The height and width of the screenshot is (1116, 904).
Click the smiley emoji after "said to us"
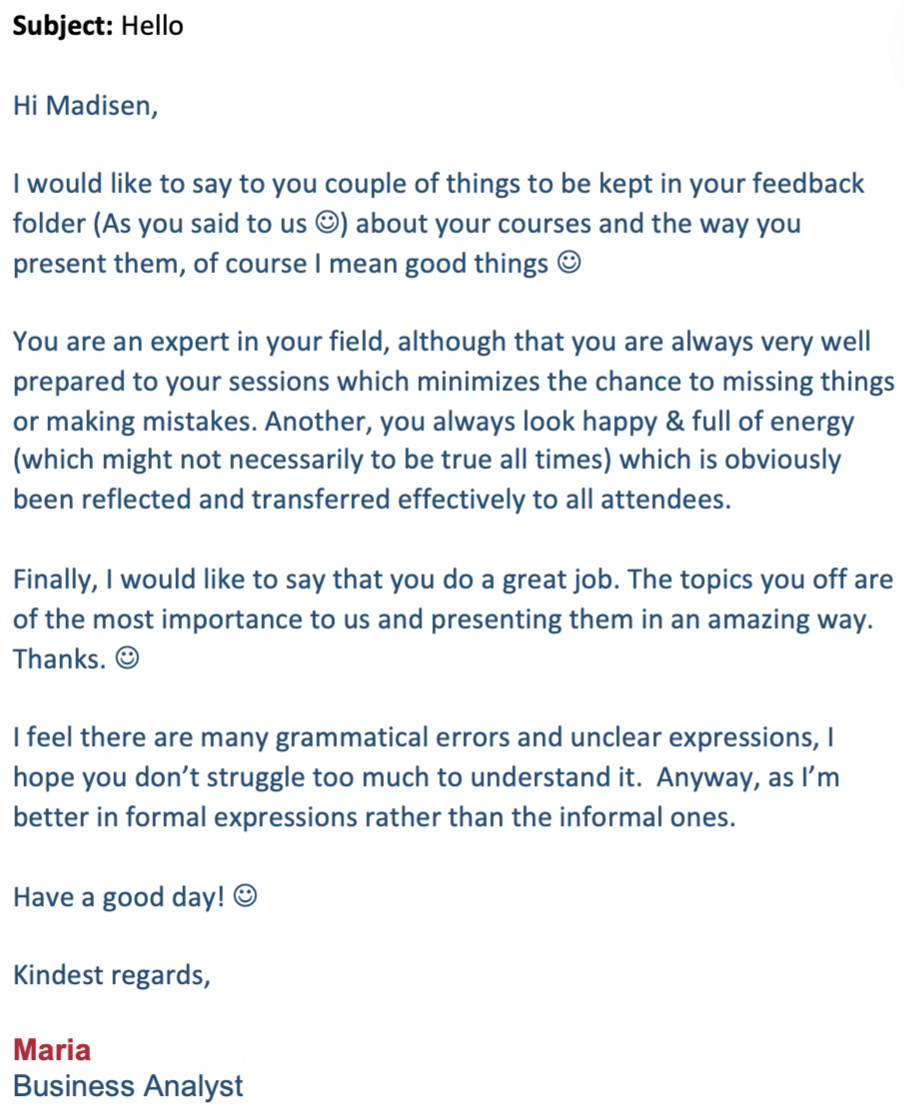click(x=327, y=223)
